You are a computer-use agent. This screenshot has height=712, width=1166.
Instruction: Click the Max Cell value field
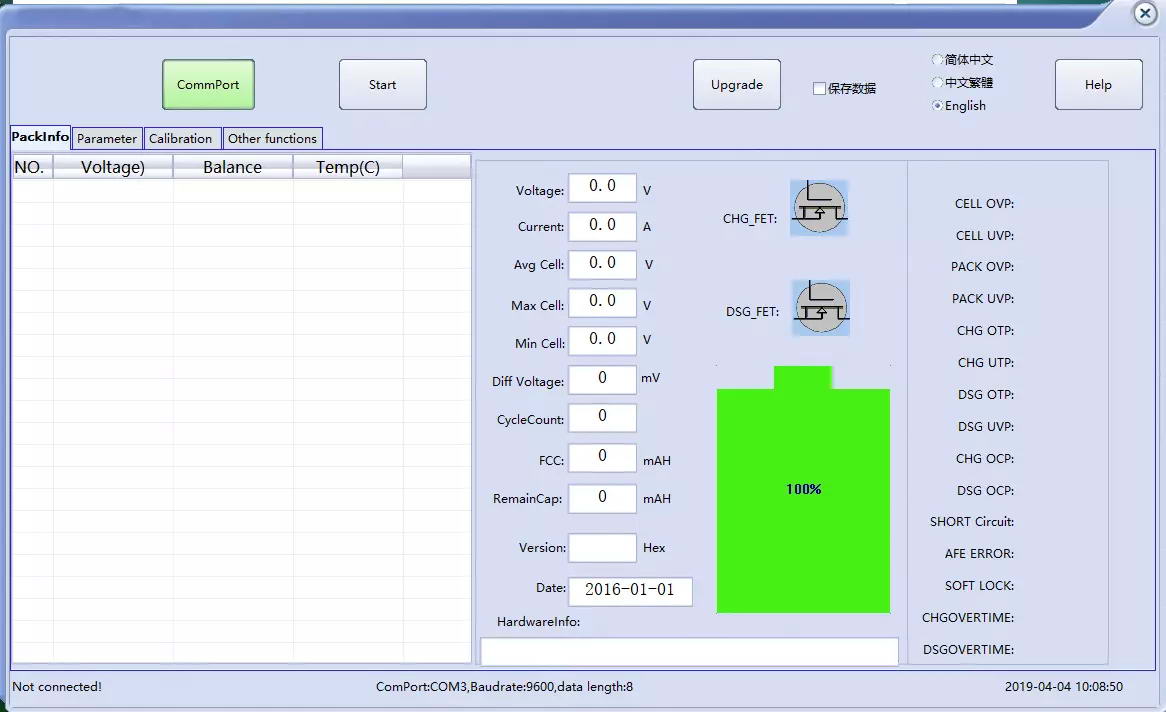pyautogui.click(x=602, y=302)
